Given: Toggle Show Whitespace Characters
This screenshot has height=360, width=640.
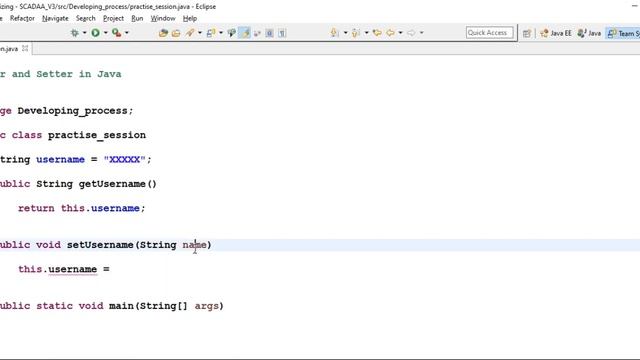Looking at the screenshot, I should pyautogui.click(x=282, y=33).
